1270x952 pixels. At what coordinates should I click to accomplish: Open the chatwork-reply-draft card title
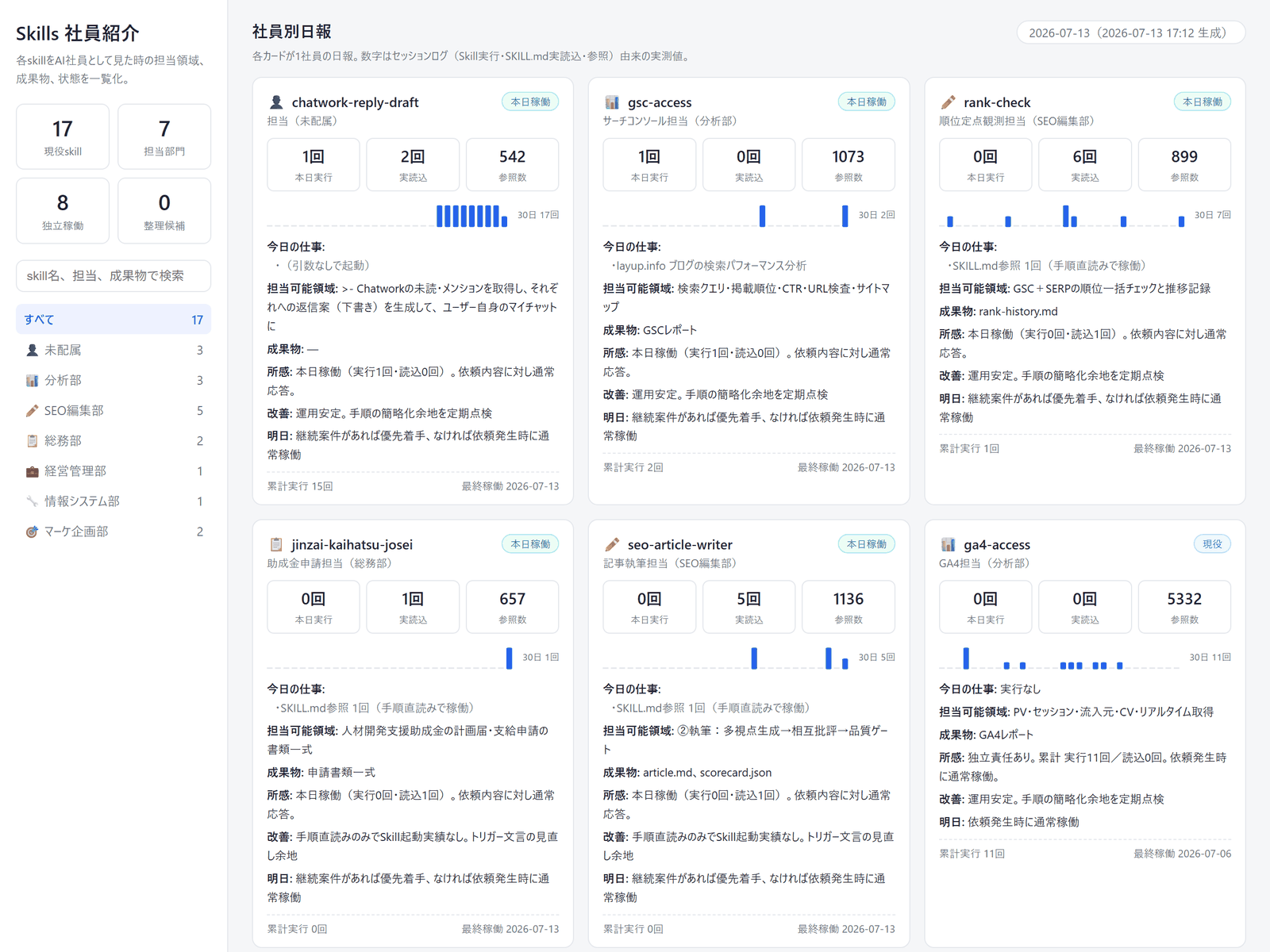355,102
